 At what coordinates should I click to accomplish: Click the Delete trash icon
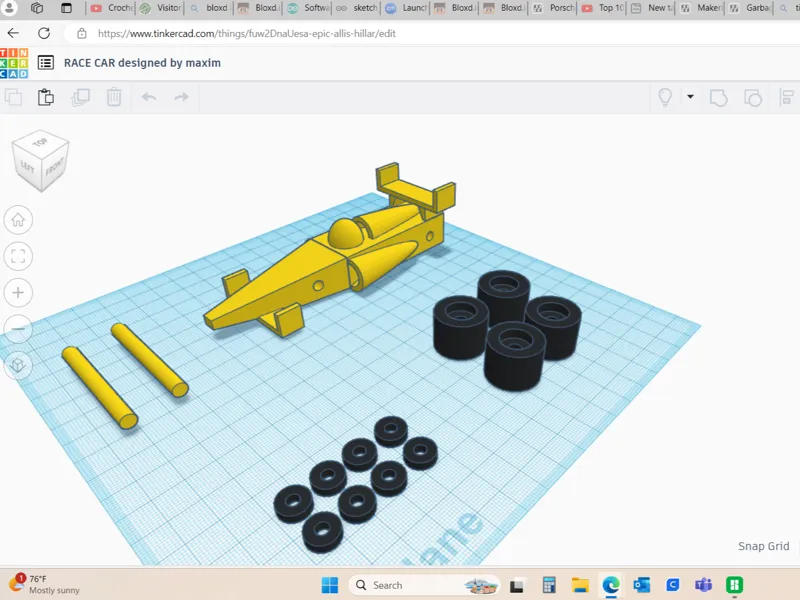coord(114,97)
